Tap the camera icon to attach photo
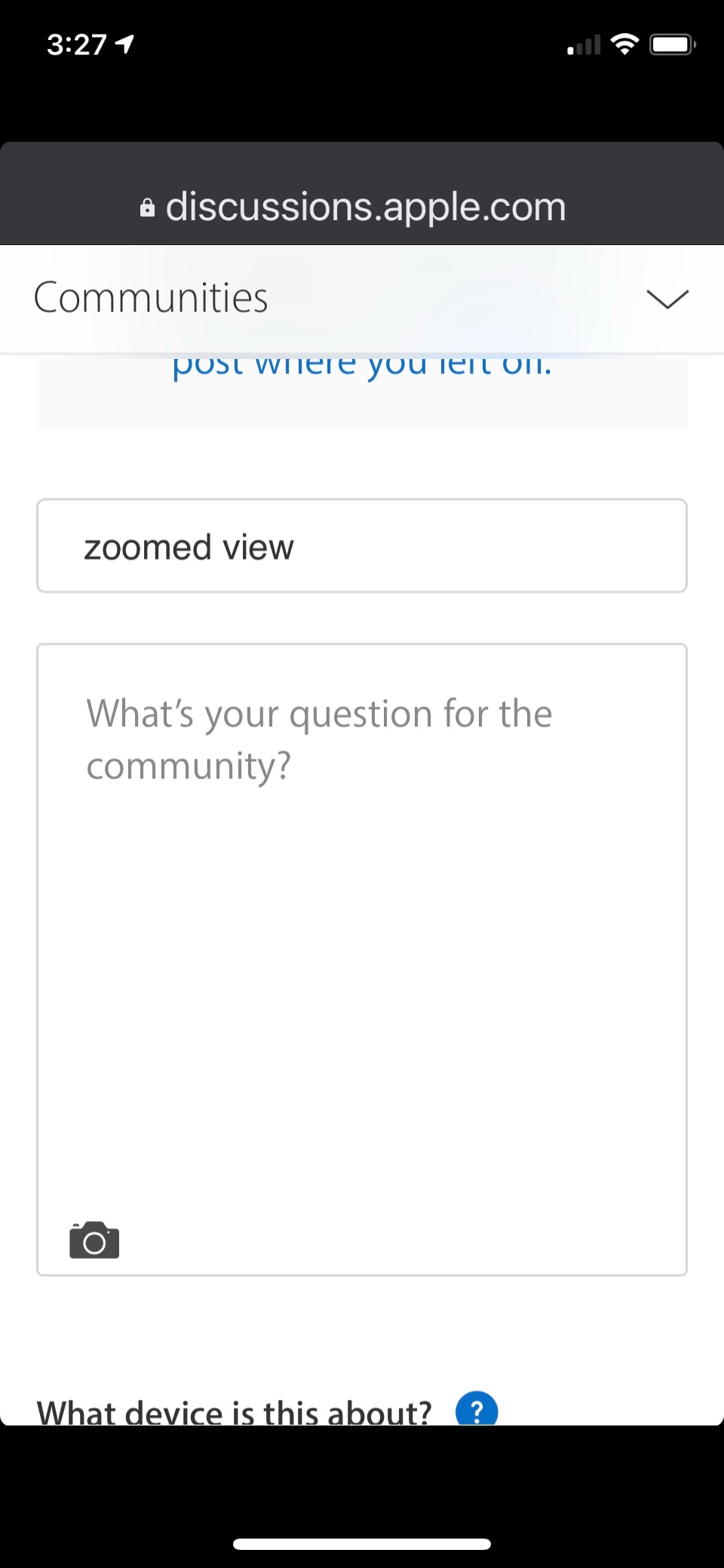724x1568 pixels. [94, 1240]
